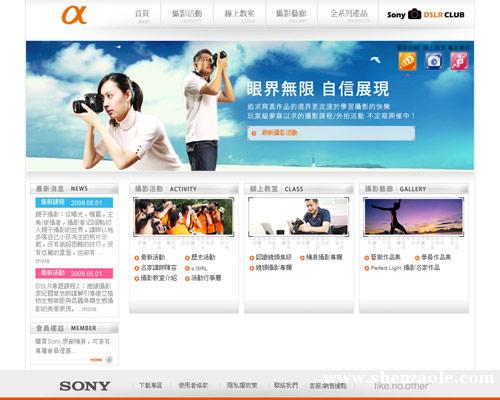500x400 pixels.
Task: Click the like.no.other footer slogan
Action: click(401, 386)
